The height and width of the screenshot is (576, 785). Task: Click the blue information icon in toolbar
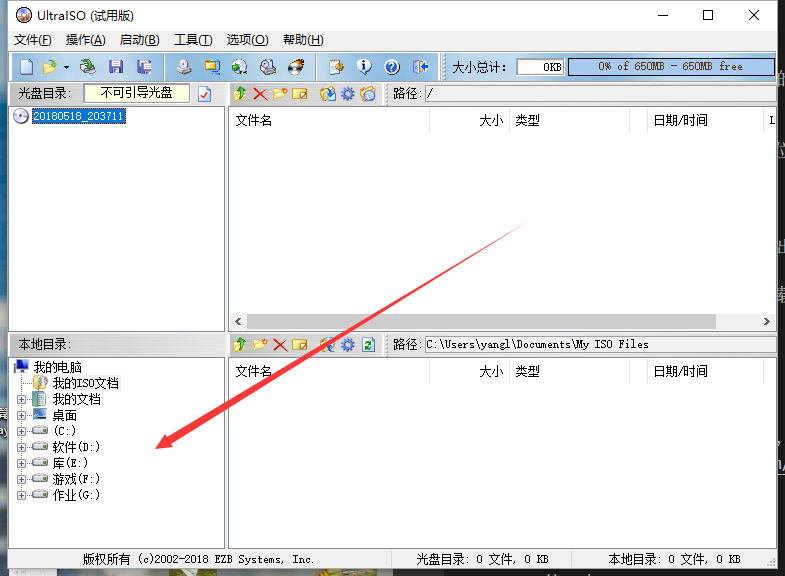coord(364,67)
